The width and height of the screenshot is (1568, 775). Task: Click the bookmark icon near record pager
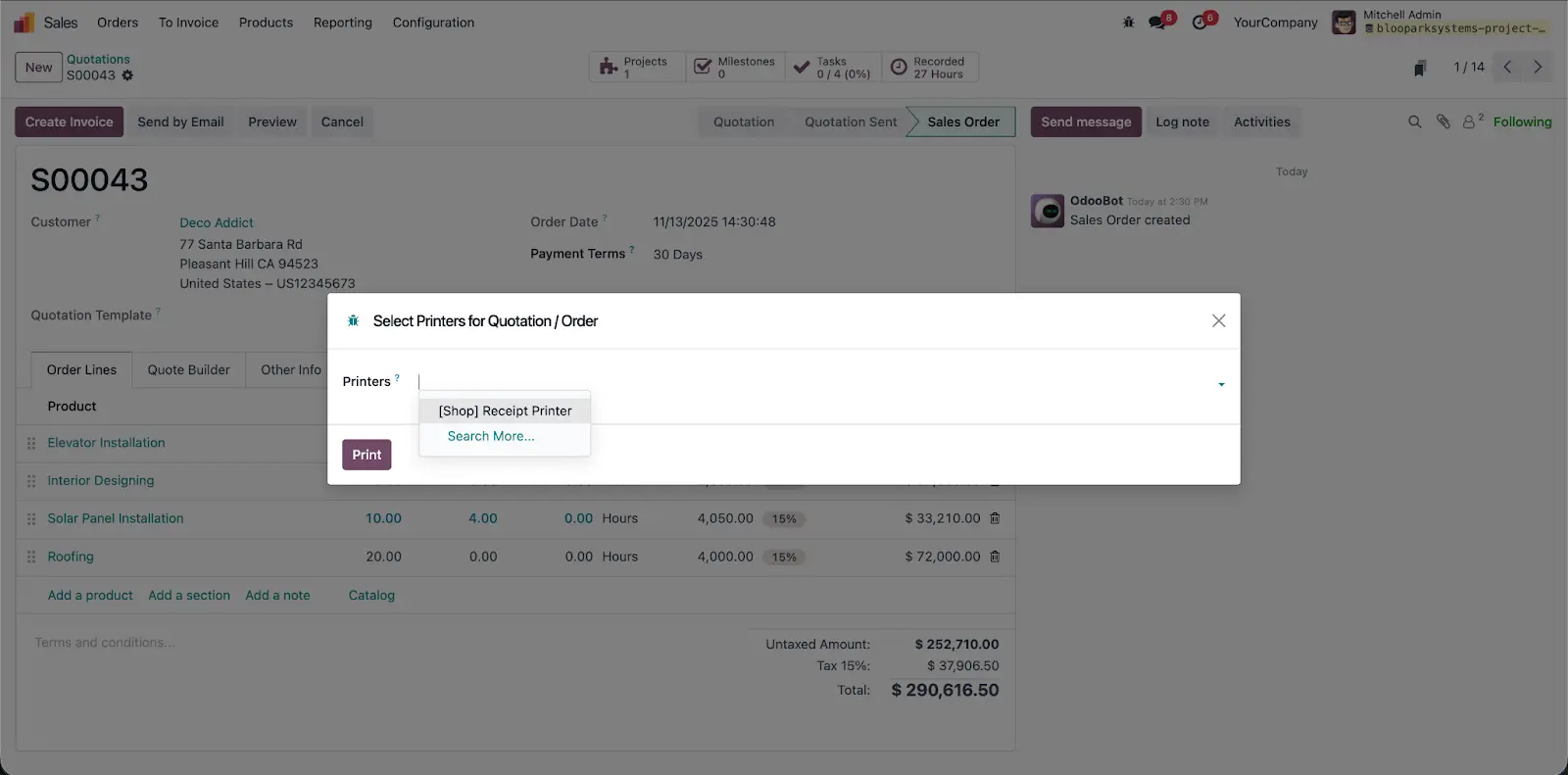[1420, 68]
